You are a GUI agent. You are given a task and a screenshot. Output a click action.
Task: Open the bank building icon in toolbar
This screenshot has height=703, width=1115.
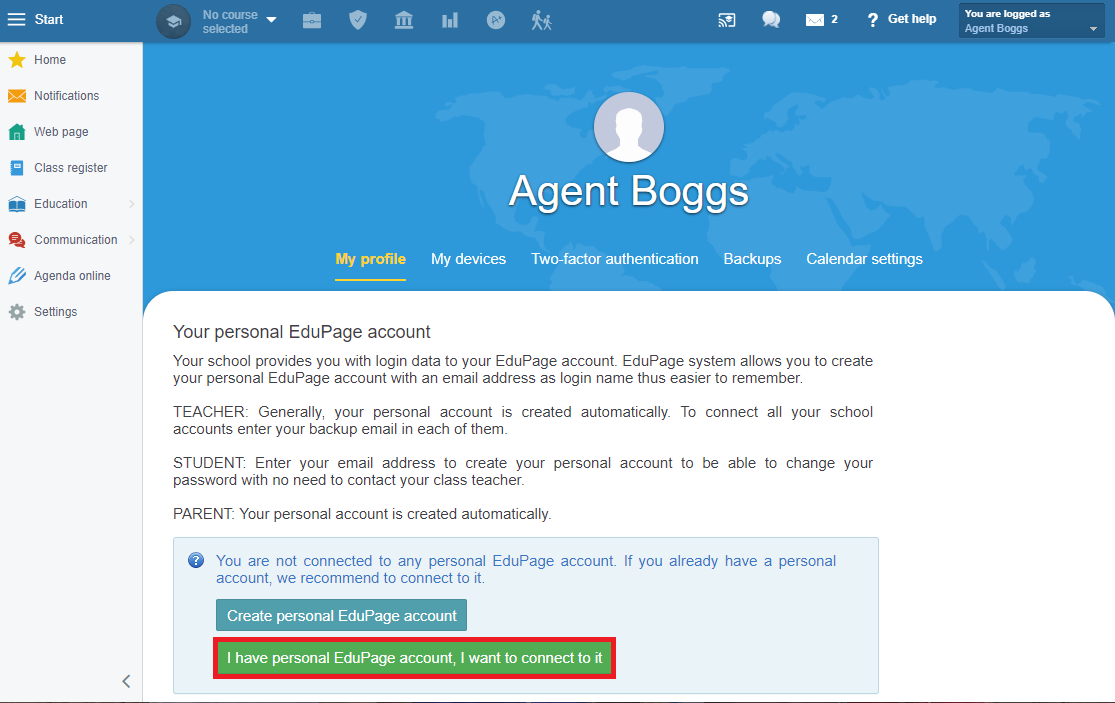pos(404,21)
